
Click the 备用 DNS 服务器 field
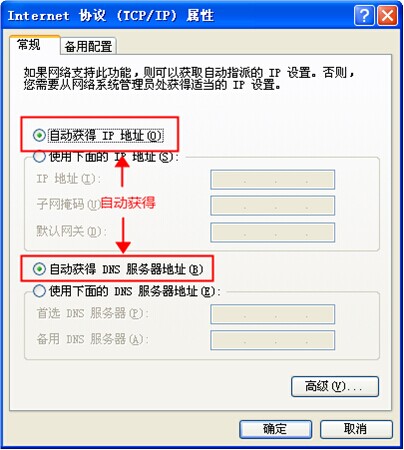pos(272,340)
